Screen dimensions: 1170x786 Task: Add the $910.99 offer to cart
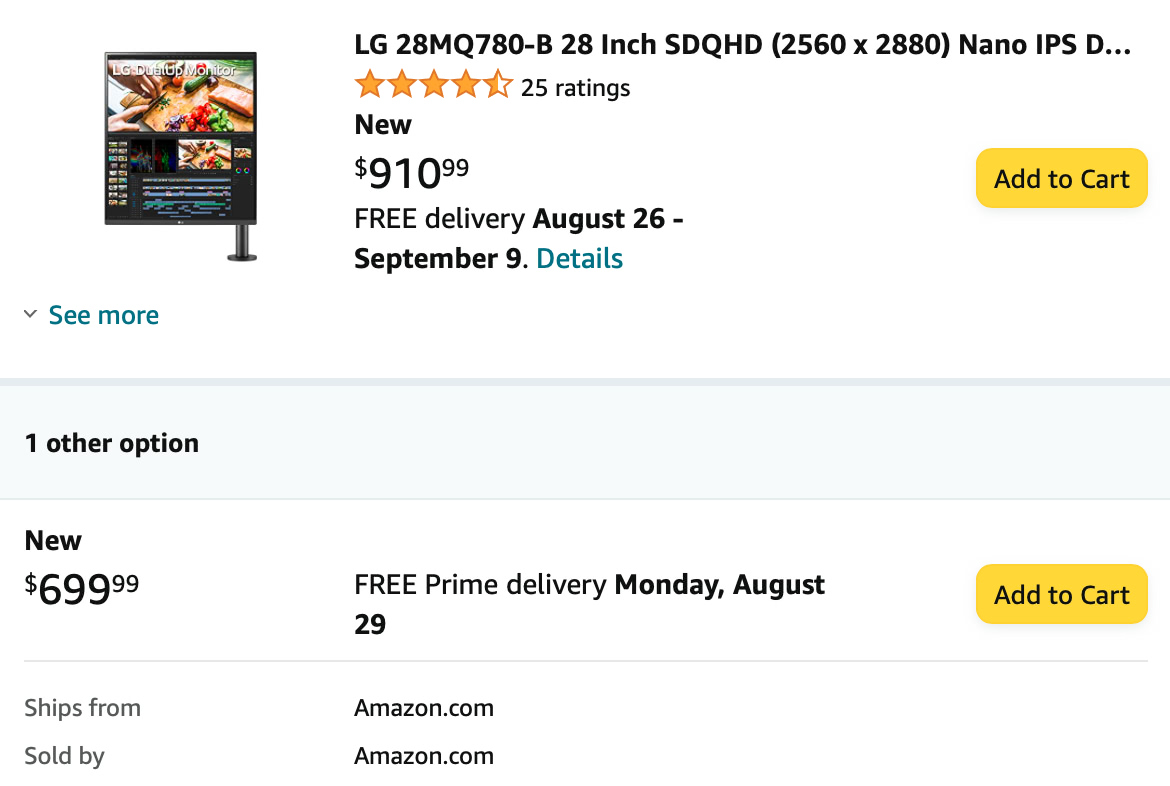click(x=1061, y=178)
